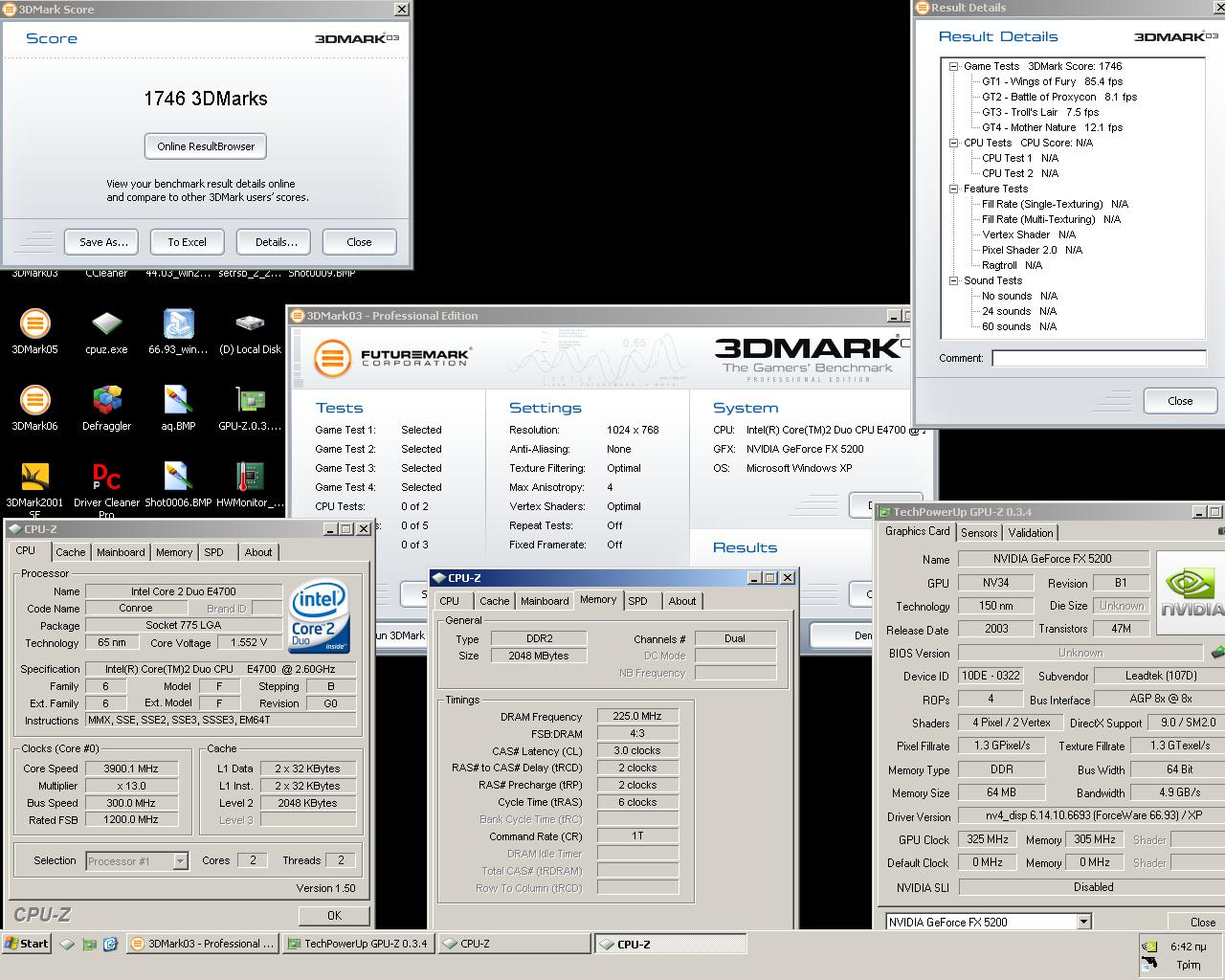Open the Cache tab in front CPU-Z

(494, 601)
